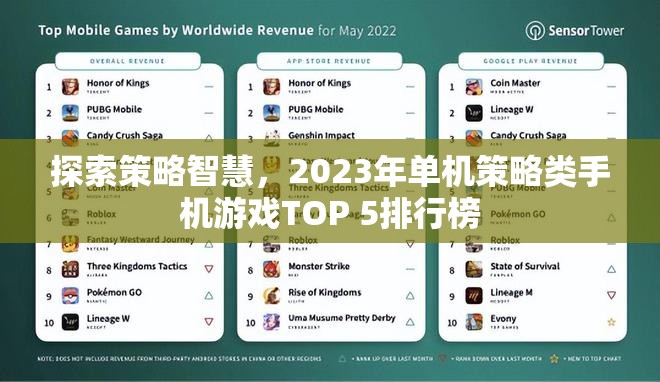Click the PUBG Mobile icon under App Store Revenue

tap(271, 113)
